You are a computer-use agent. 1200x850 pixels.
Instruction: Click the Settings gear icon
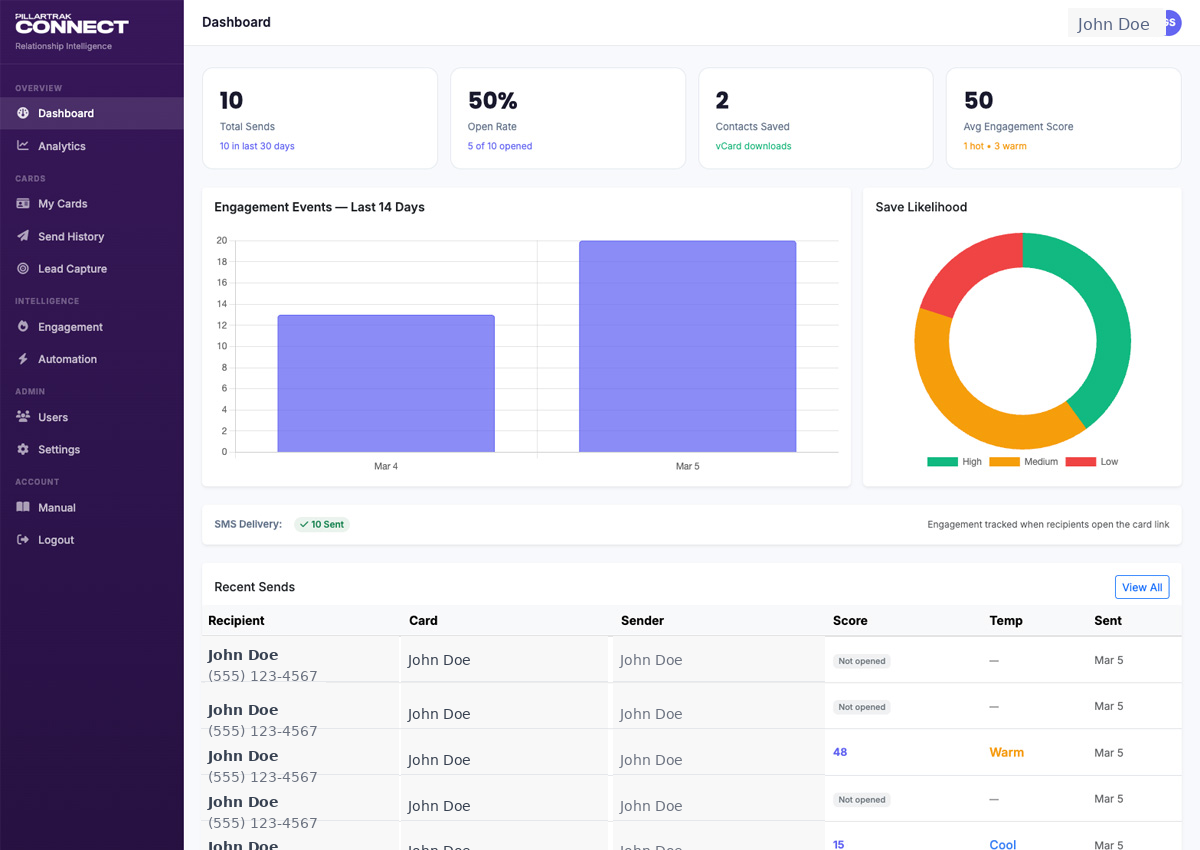(x=24, y=449)
